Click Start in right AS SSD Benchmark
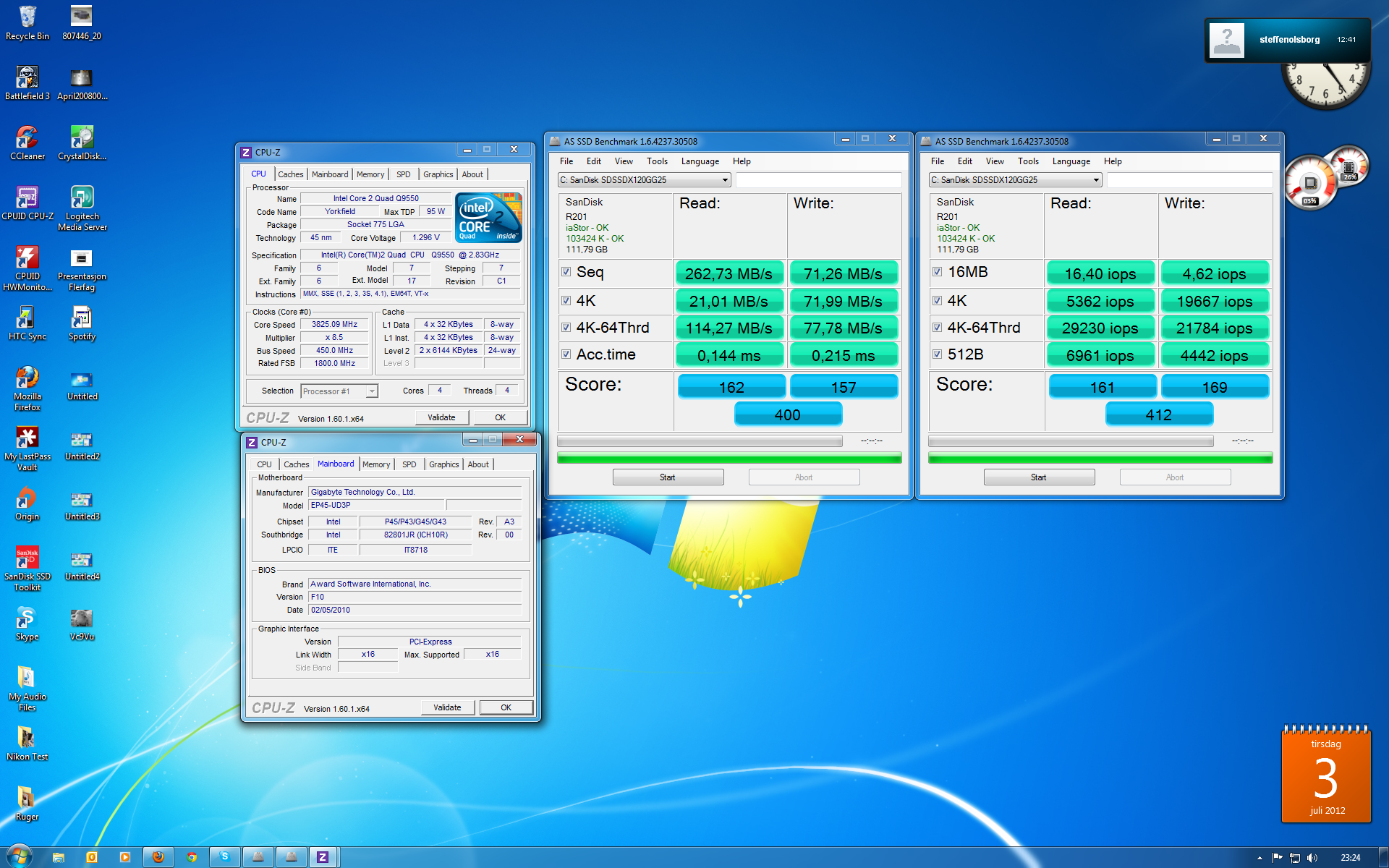Screen dimensions: 1389x868 [1039, 477]
